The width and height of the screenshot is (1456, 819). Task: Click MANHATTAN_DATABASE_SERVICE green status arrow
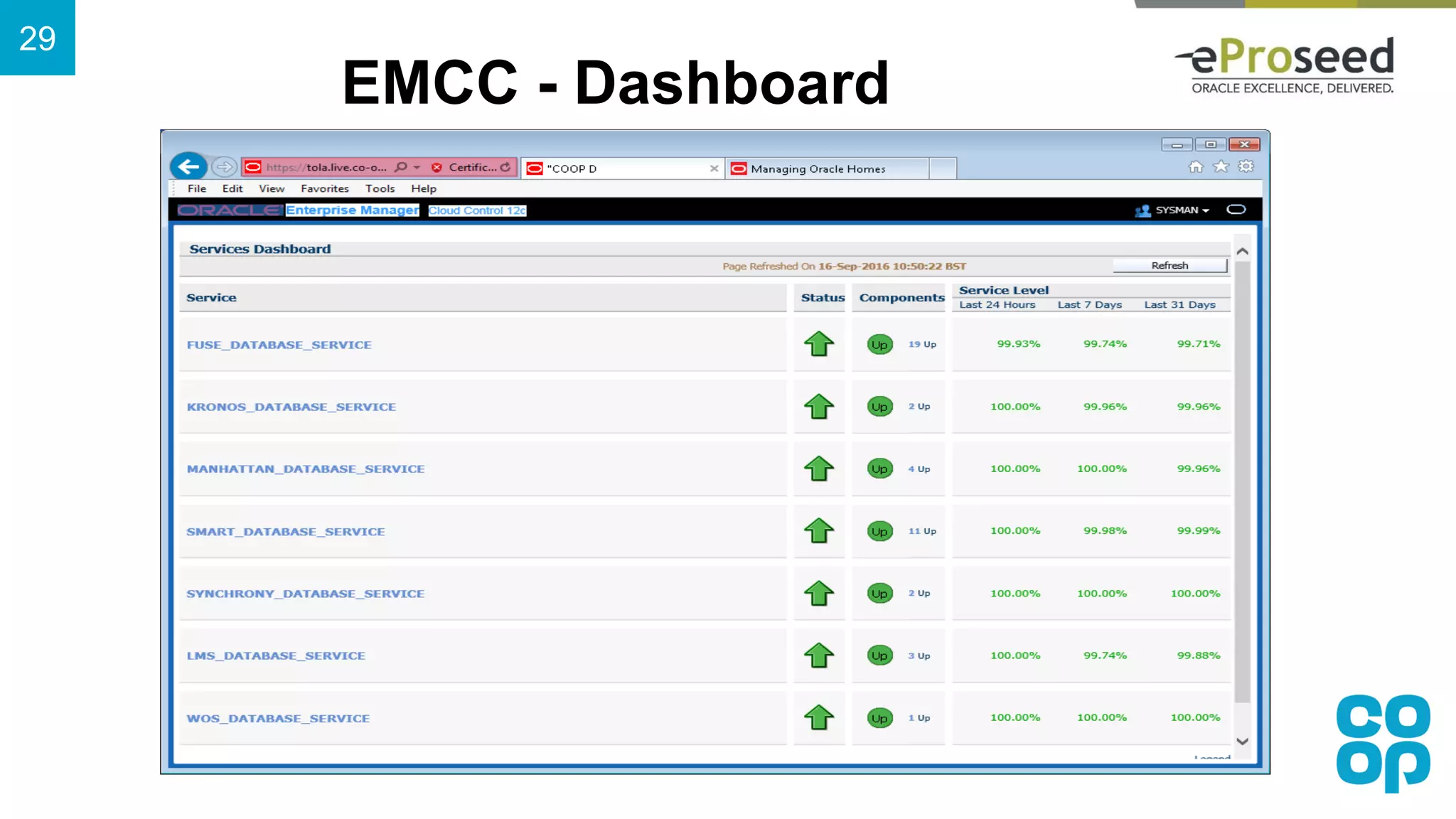pyautogui.click(x=819, y=469)
